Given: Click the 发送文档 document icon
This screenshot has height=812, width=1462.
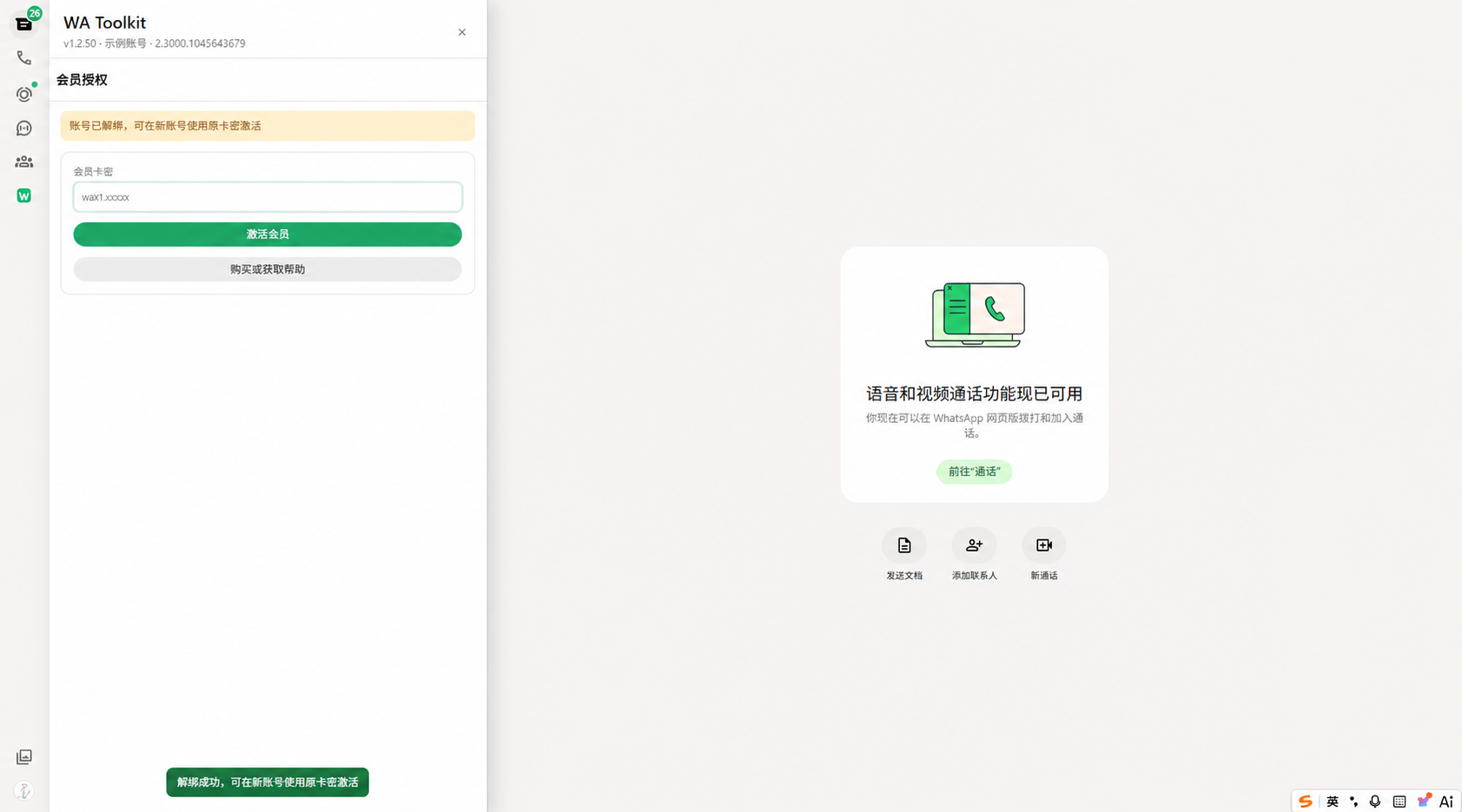Looking at the screenshot, I should point(904,545).
